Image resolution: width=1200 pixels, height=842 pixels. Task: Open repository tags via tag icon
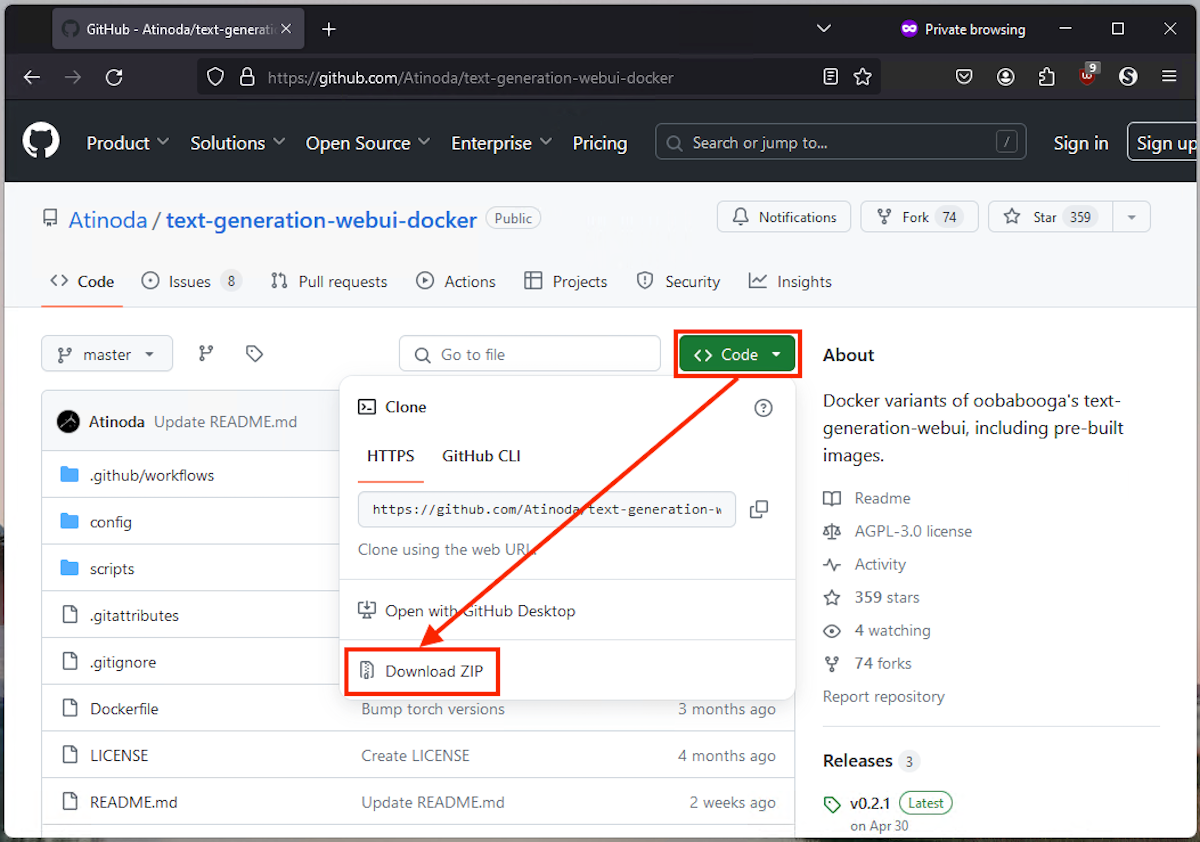(x=253, y=353)
